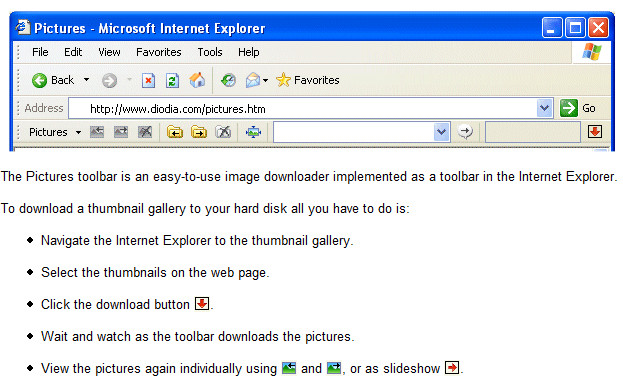Viewport: 623px width, 386px height.
Task: Open the File menu
Action: click(40, 52)
